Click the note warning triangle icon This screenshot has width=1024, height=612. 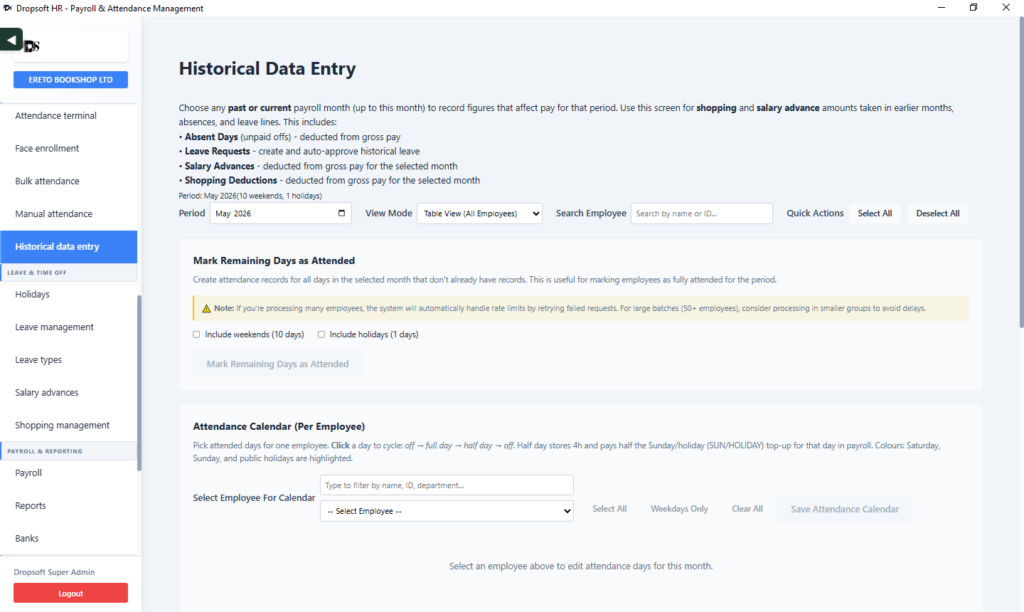(206, 308)
